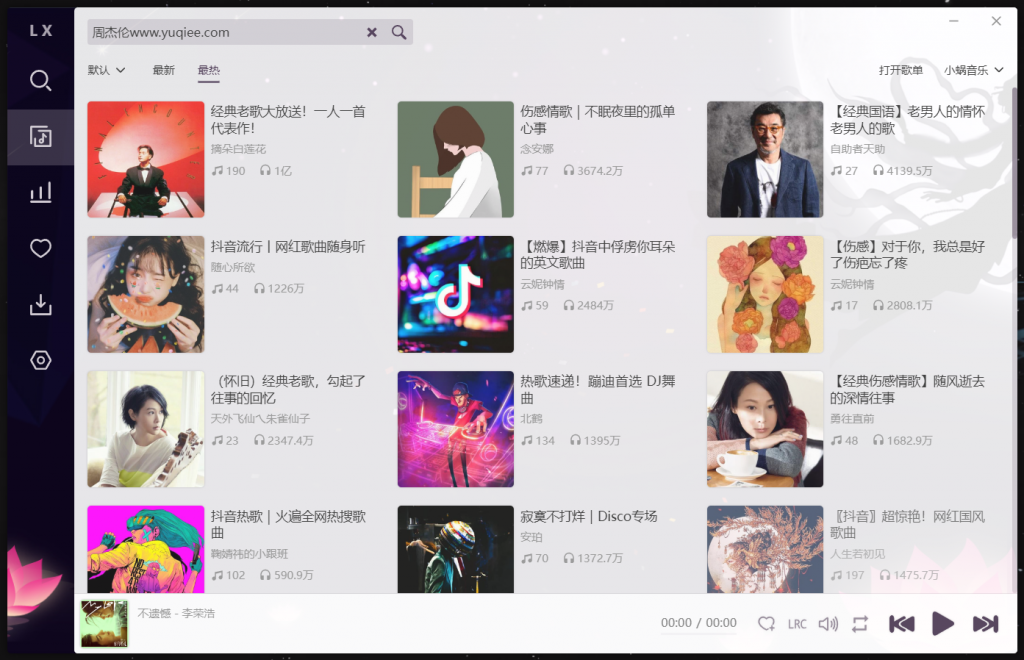Open settings via the gear icon
Image resolution: width=1024 pixels, height=660 pixels.
(x=40, y=360)
